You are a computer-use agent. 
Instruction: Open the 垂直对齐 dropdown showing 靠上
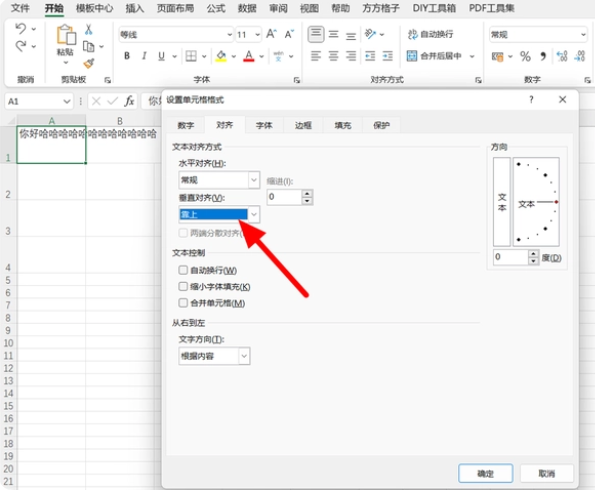pyautogui.click(x=219, y=214)
